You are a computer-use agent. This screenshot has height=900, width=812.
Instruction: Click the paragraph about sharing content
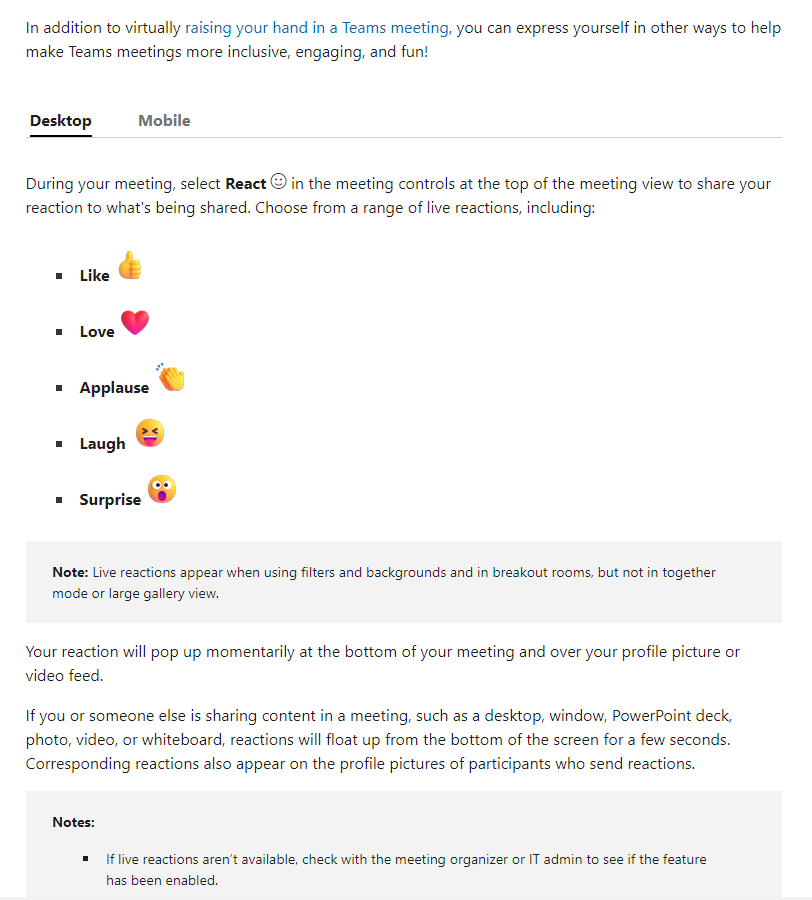pyautogui.click(x=379, y=739)
